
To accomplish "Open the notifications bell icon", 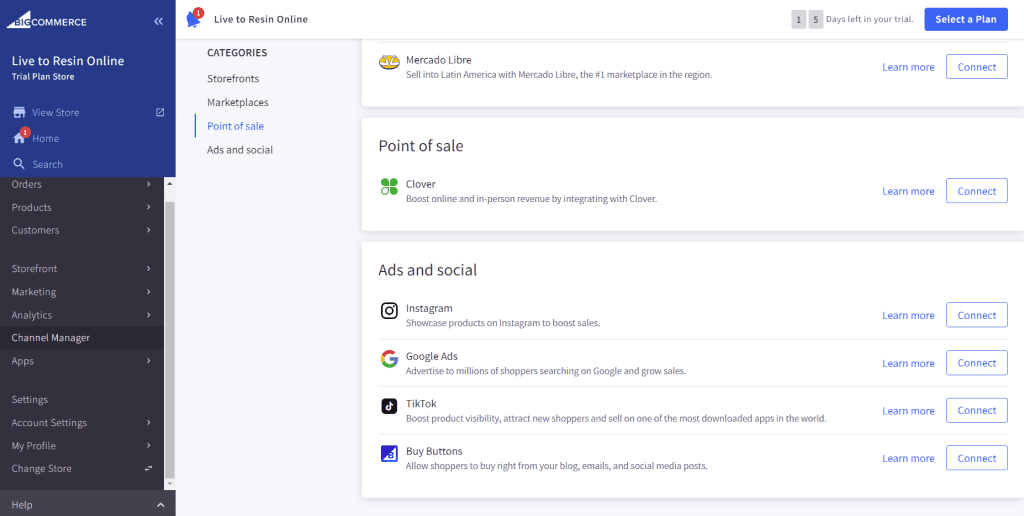I will 194,19.
